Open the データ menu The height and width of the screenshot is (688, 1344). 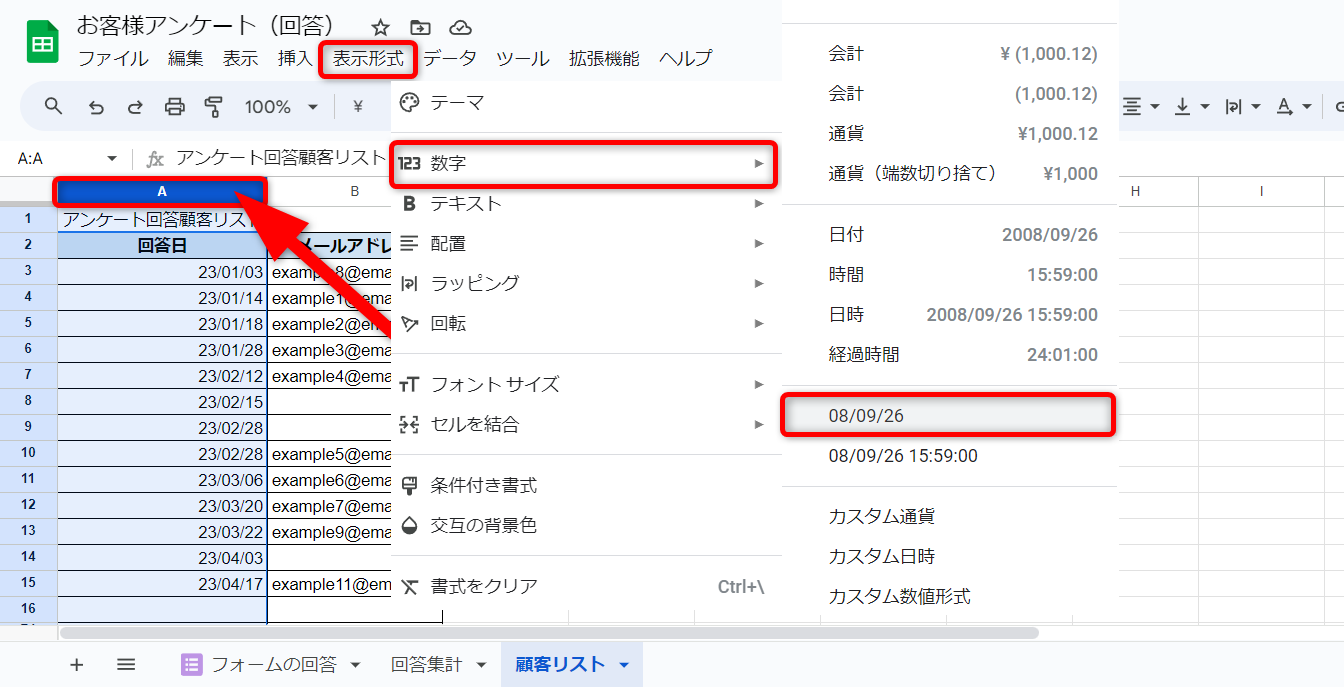450,59
